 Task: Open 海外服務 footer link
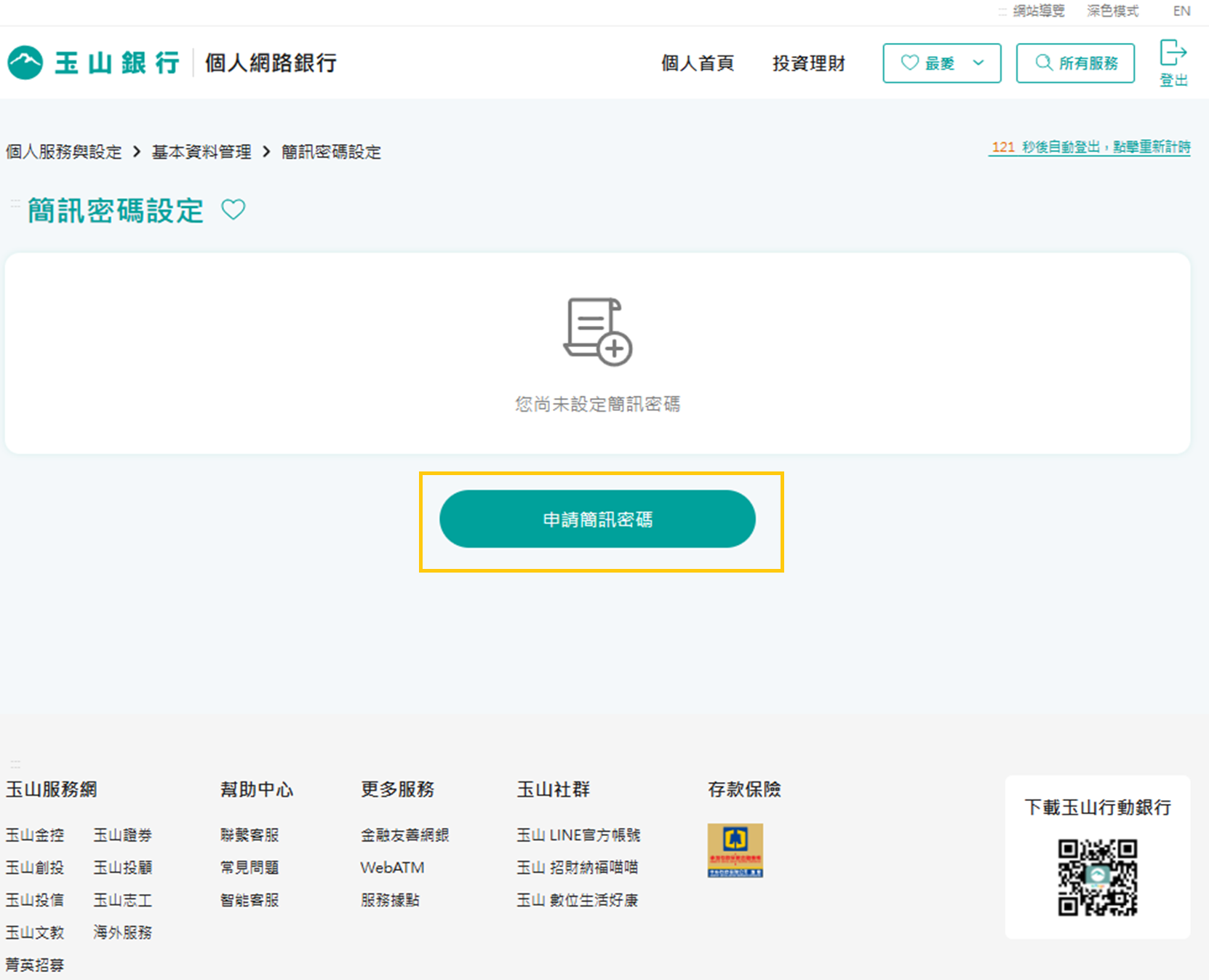pos(122,932)
